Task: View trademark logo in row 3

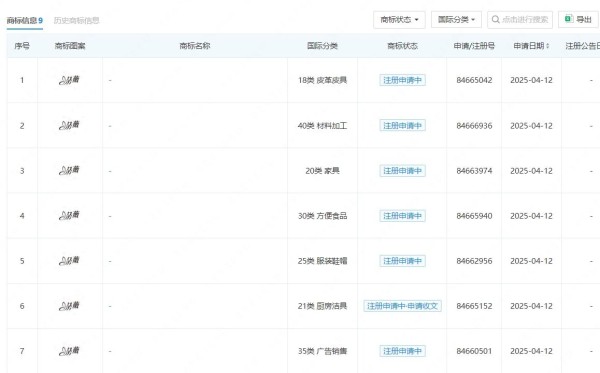Action: coord(69,170)
